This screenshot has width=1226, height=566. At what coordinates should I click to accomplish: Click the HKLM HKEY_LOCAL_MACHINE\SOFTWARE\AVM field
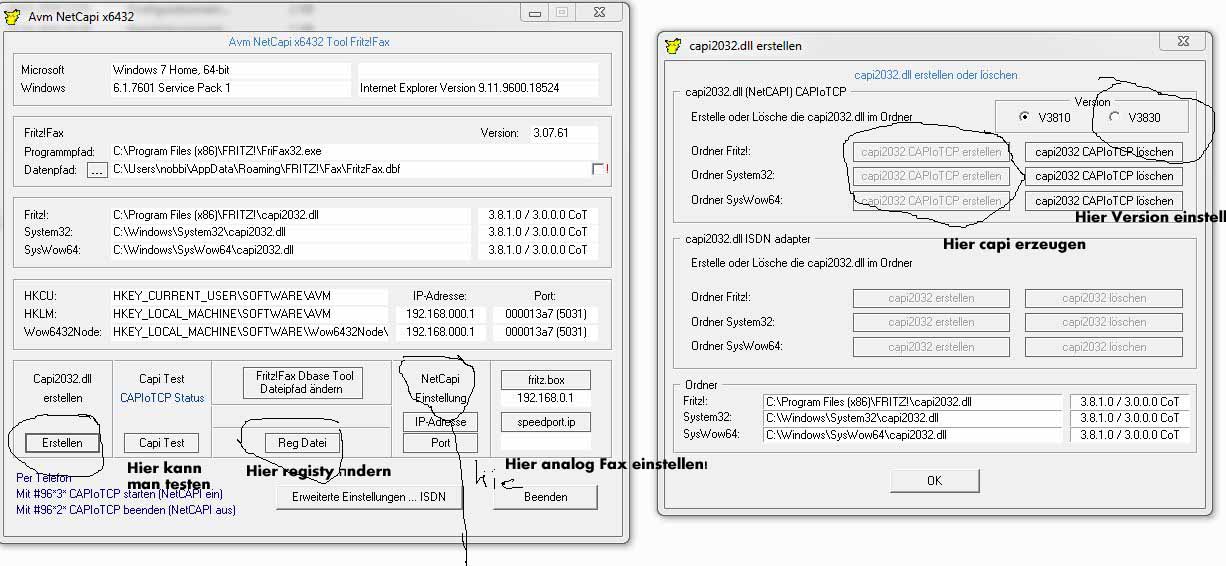(x=249, y=314)
